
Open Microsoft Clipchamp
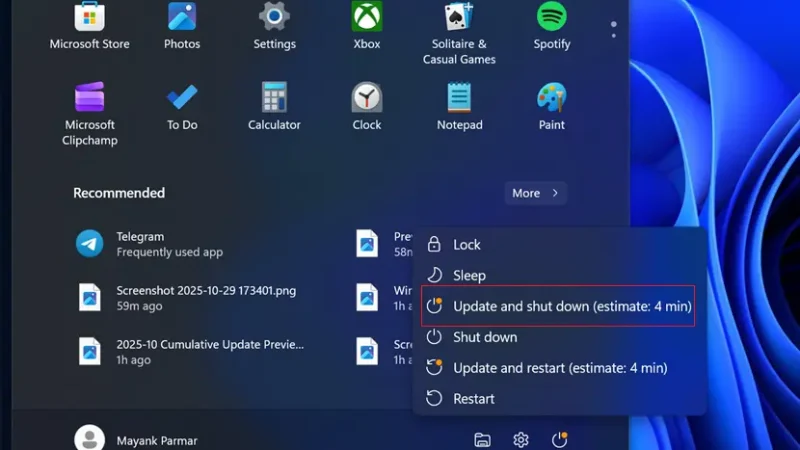(x=90, y=114)
